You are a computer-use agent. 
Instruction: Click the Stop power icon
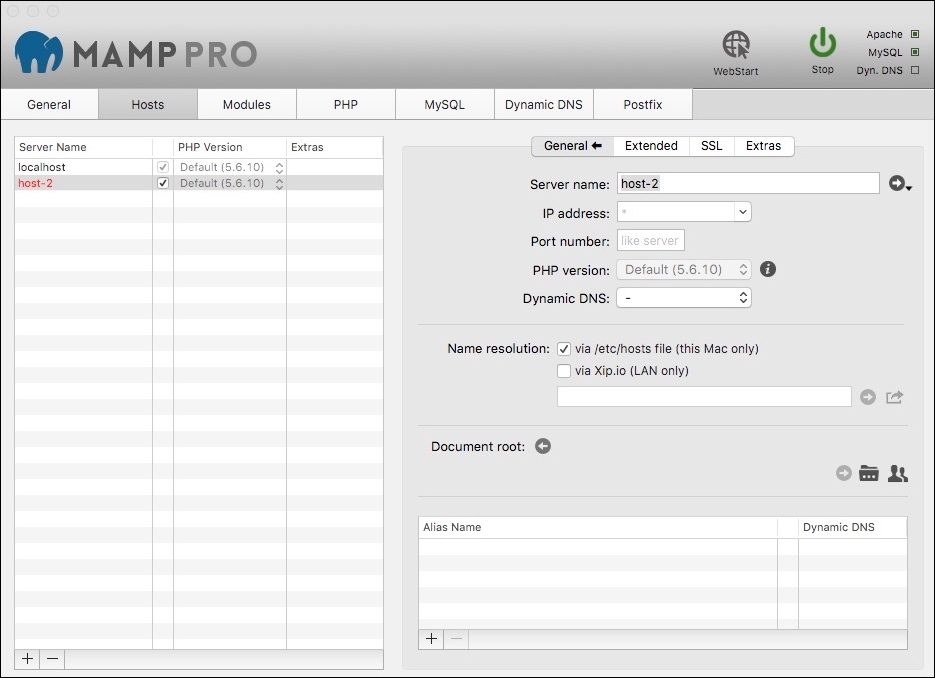[x=822, y=43]
